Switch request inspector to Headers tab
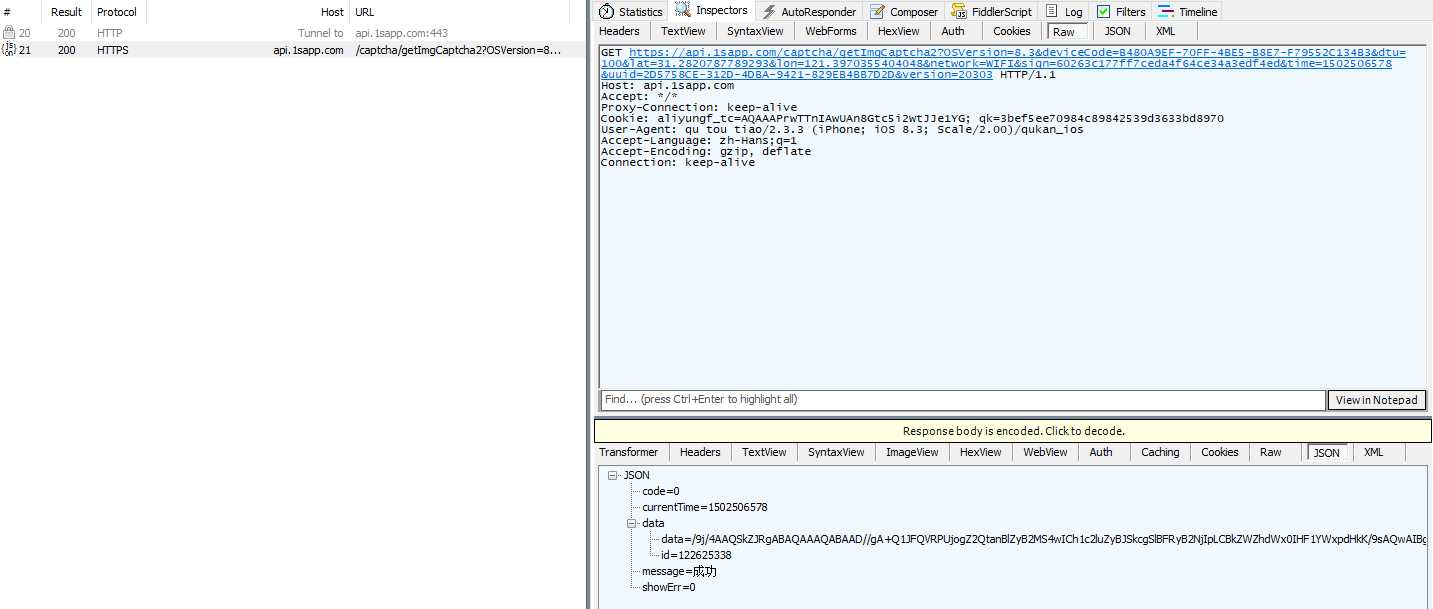1433x609 pixels. [x=619, y=31]
